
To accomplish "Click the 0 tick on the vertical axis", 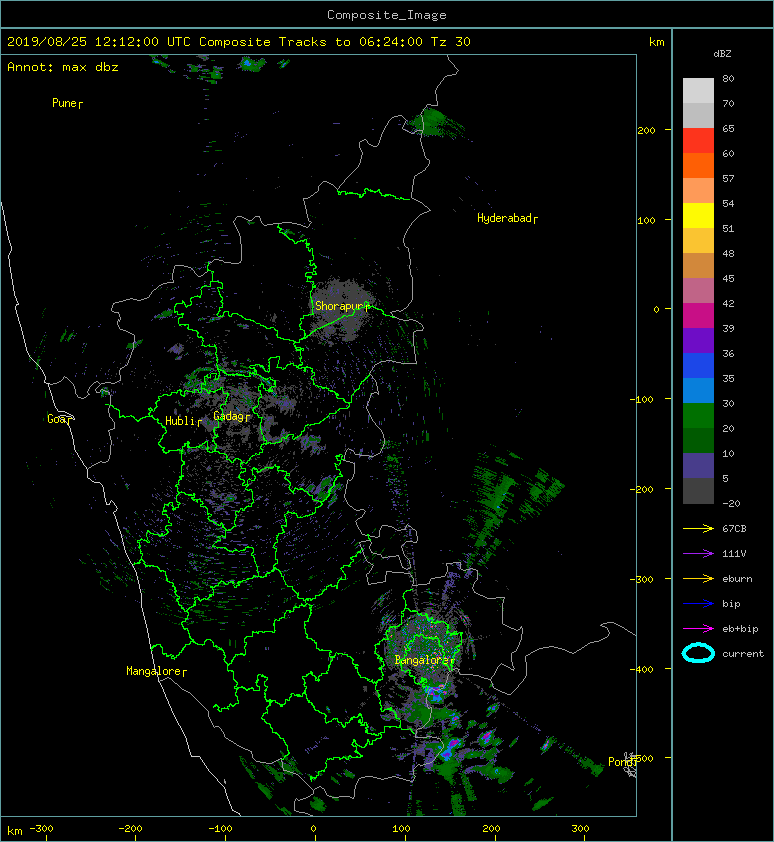I will pos(656,309).
